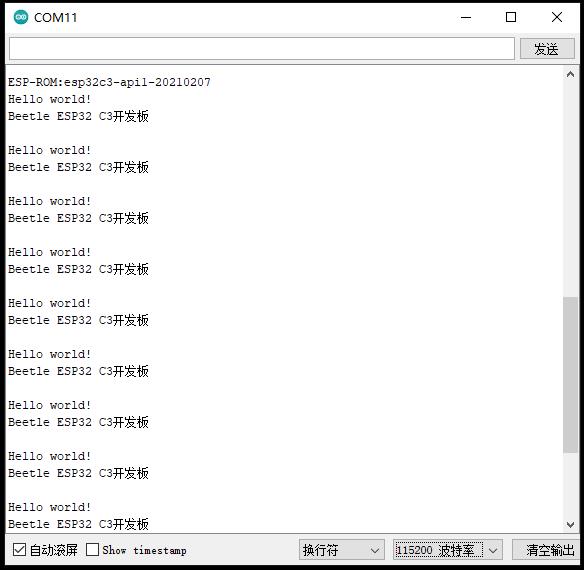Maximize the COM11 serial monitor window

pyautogui.click(x=511, y=17)
